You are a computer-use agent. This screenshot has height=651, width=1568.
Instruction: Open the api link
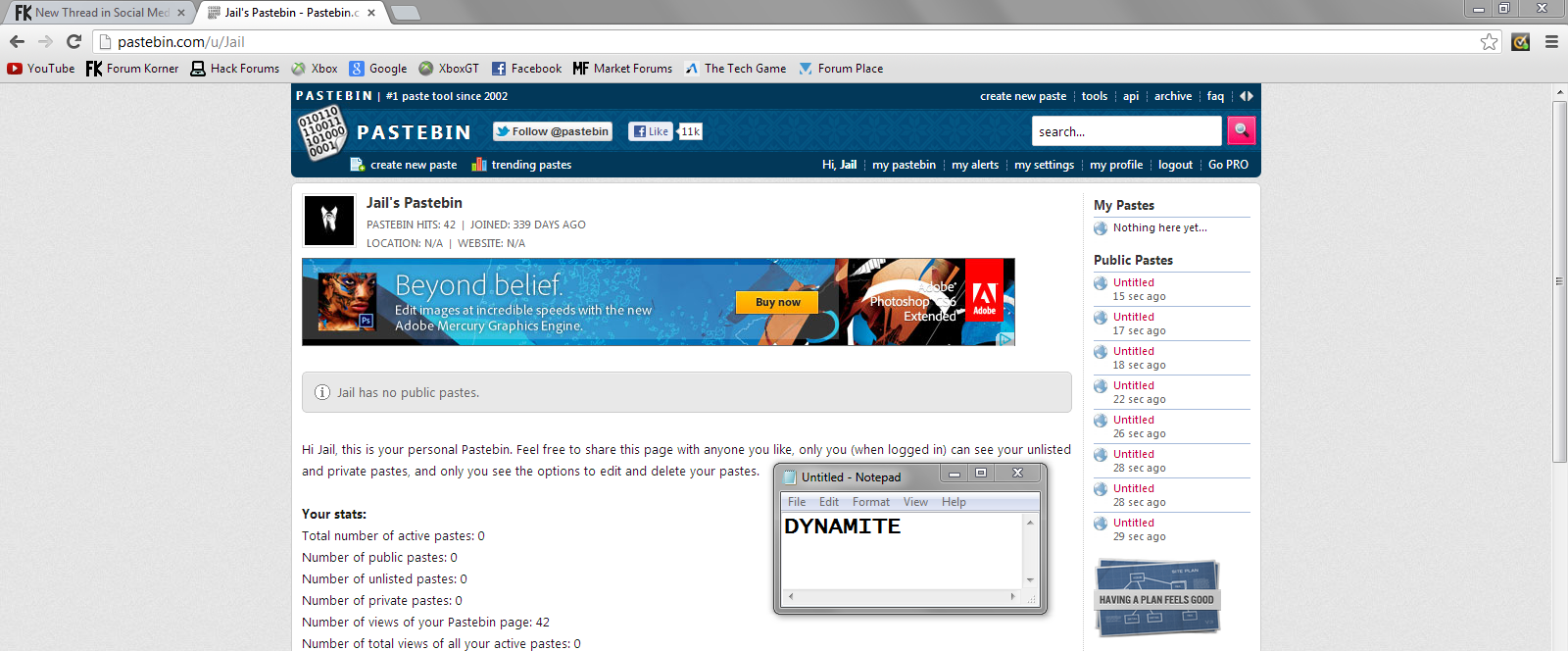click(1131, 96)
